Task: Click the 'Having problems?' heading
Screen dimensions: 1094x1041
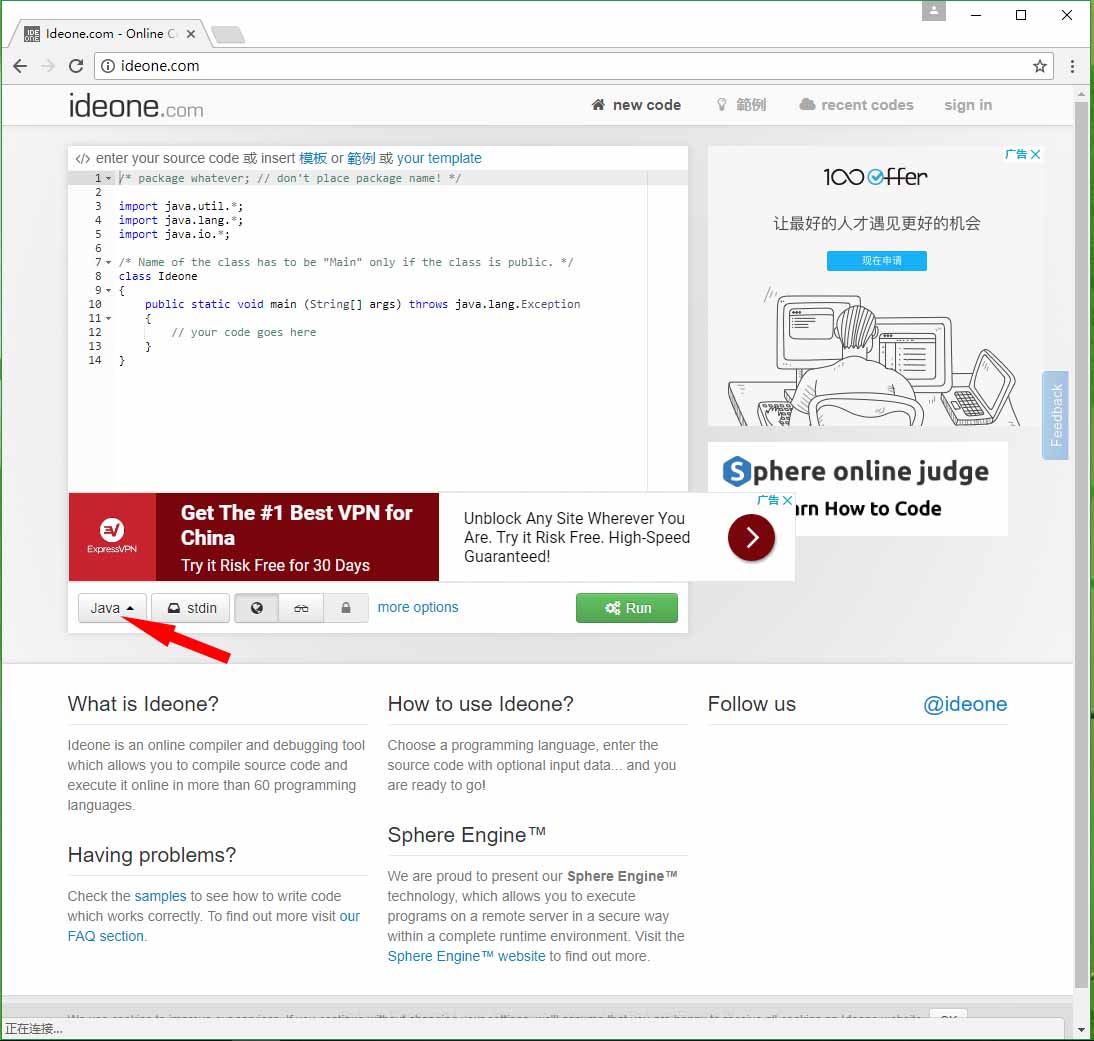Action: click(152, 855)
